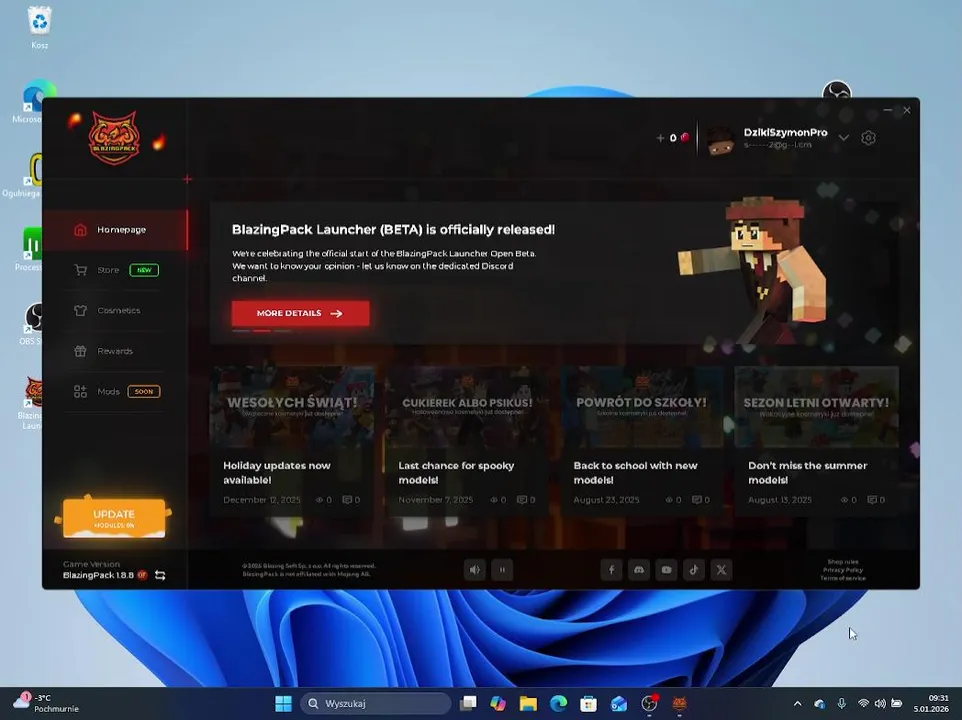
Task: Toggle the OptiFine OF badge
Action: 142,575
